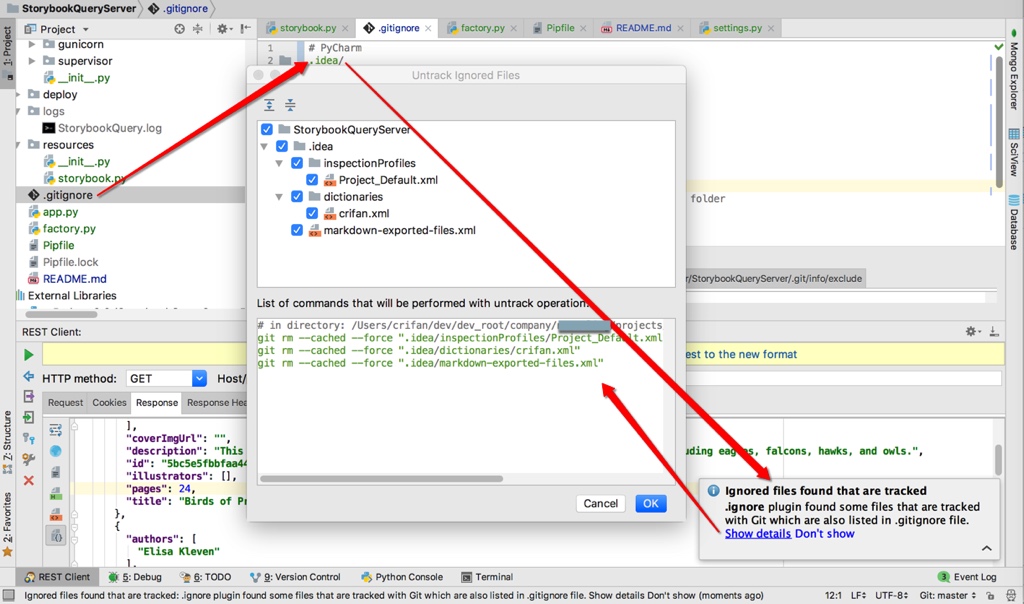Click the tools wrench icon in REST Client sidebar

(29, 460)
